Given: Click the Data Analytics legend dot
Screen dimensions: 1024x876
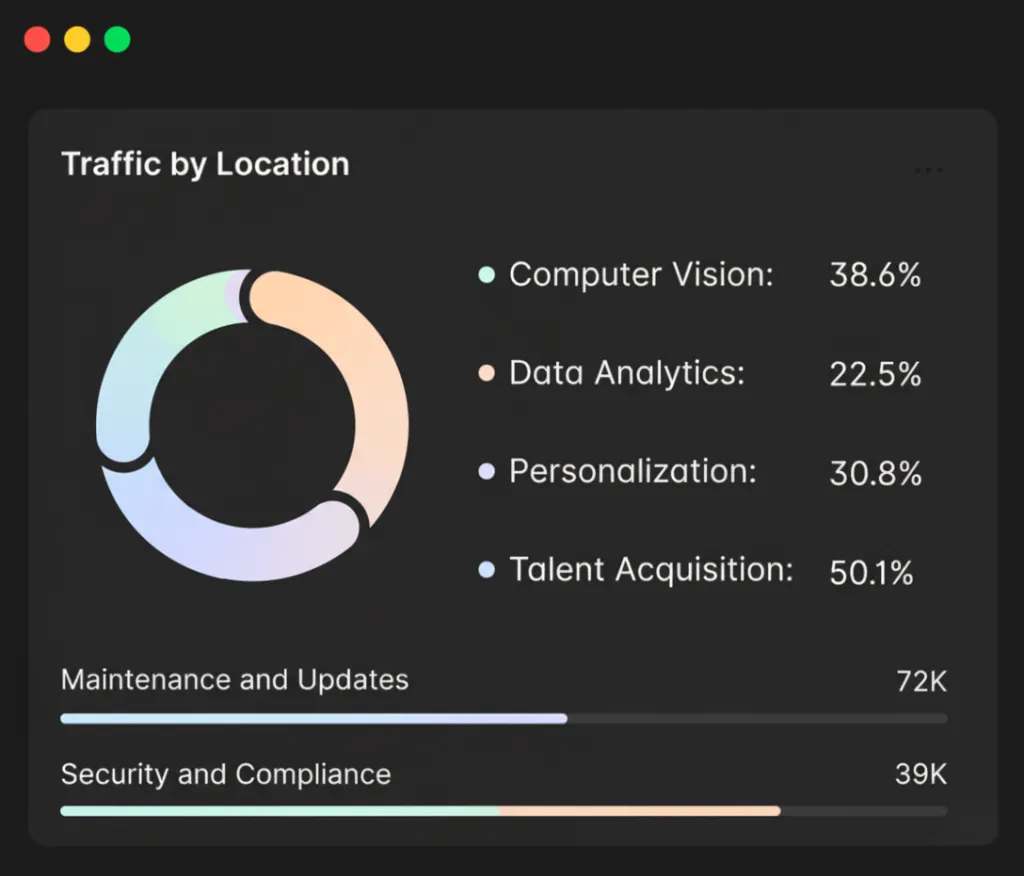Looking at the screenshot, I should coord(487,373).
